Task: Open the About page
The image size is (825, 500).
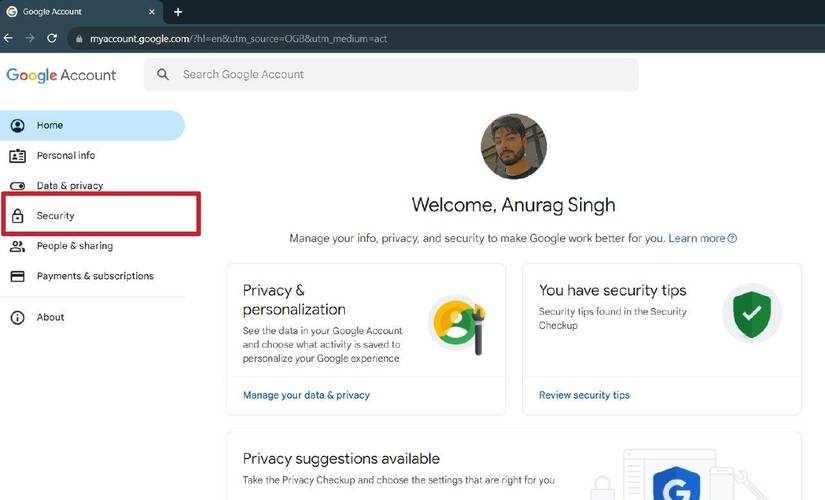Action: click(50, 318)
